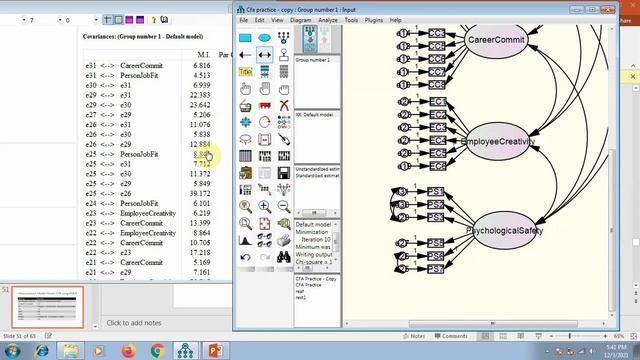Open the Diagram menu in Amos
Image resolution: width=640 pixels, height=360 pixels.
coord(301,20)
